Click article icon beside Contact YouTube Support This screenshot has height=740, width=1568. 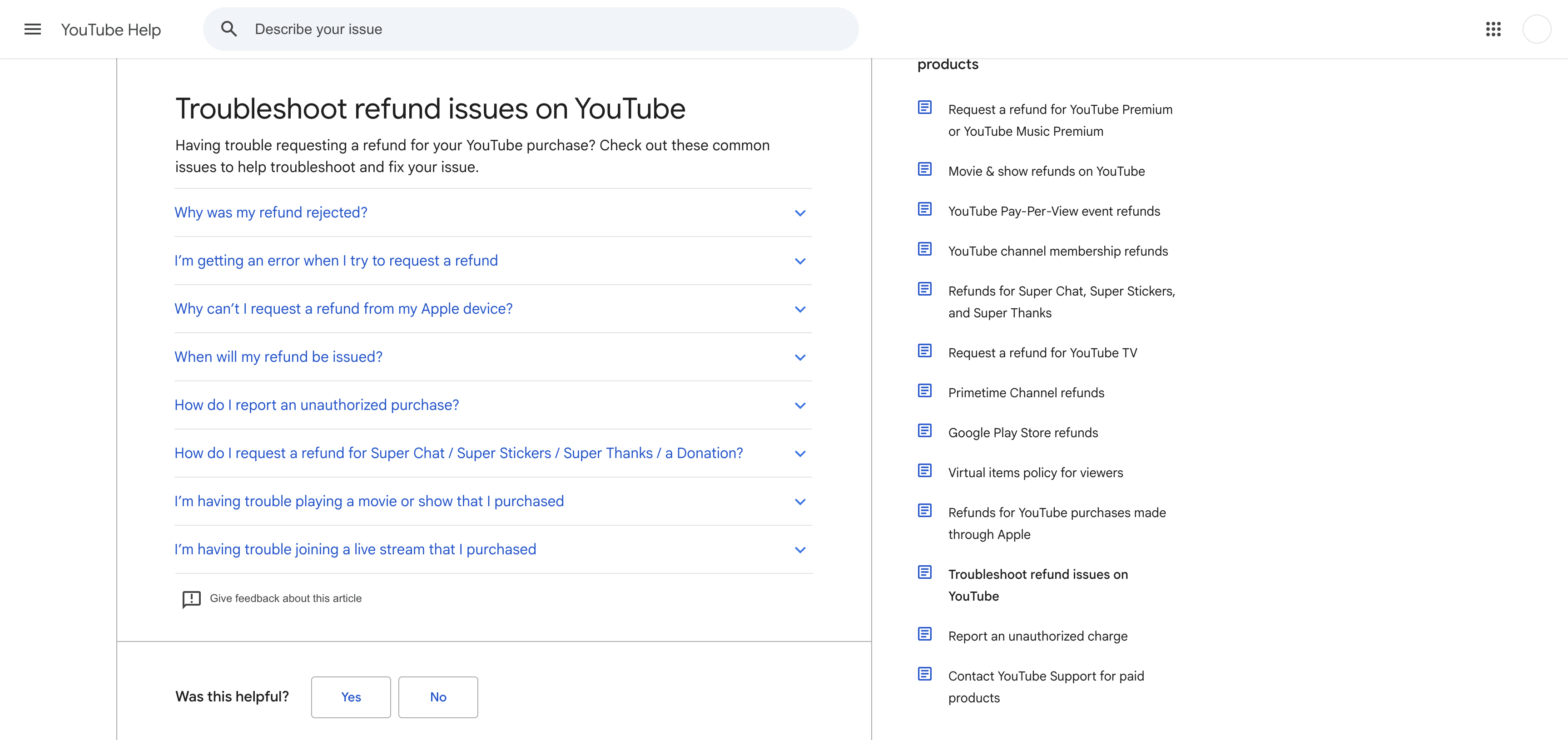tap(925, 674)
